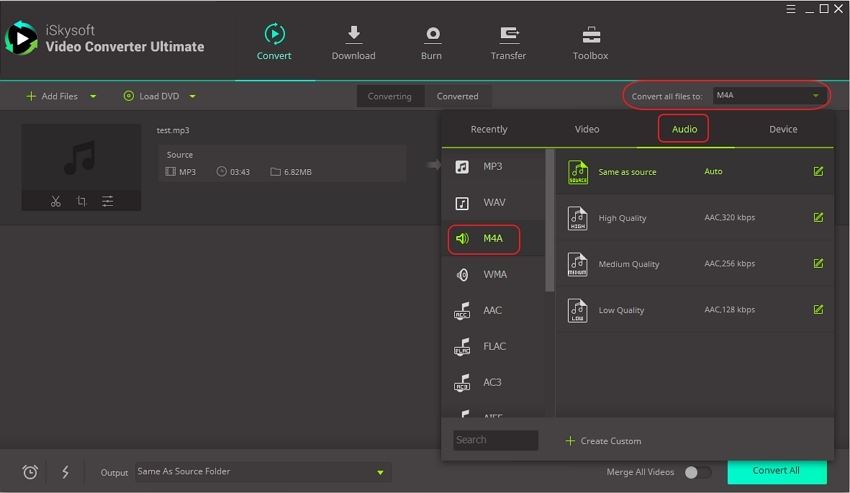
Task: Click the lightning bolt high-speed icon
Action: pyautogui.click(x=66, y=472)
